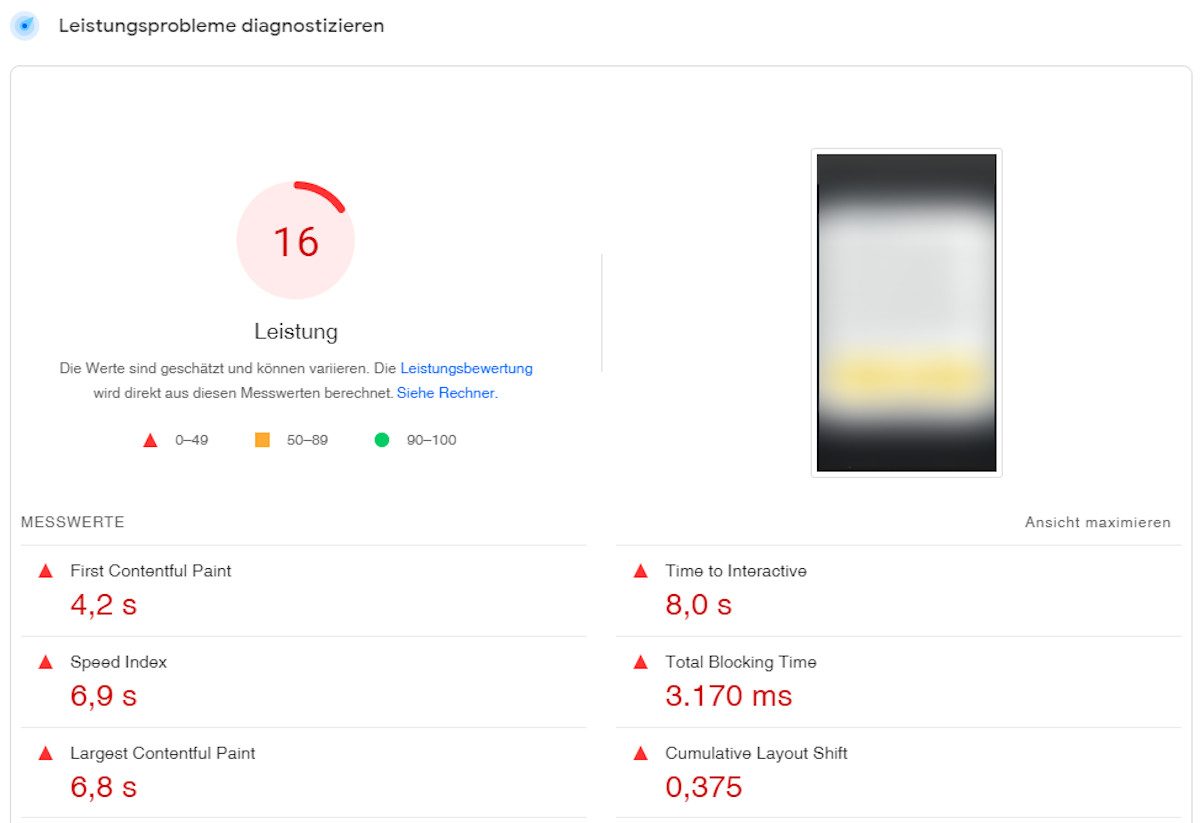Click the Cumulative Layout Shift value 0,375

(x=704, y=787)
